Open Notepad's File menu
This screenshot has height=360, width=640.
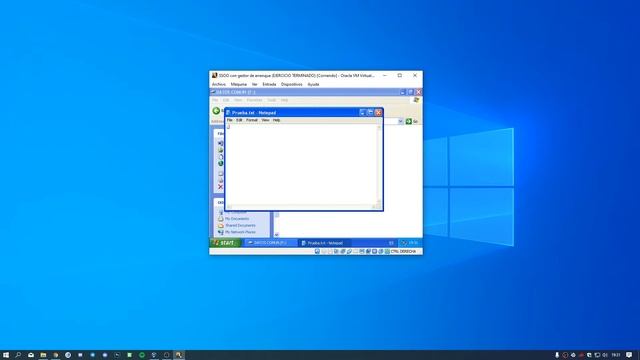click(x=229, y=120)
